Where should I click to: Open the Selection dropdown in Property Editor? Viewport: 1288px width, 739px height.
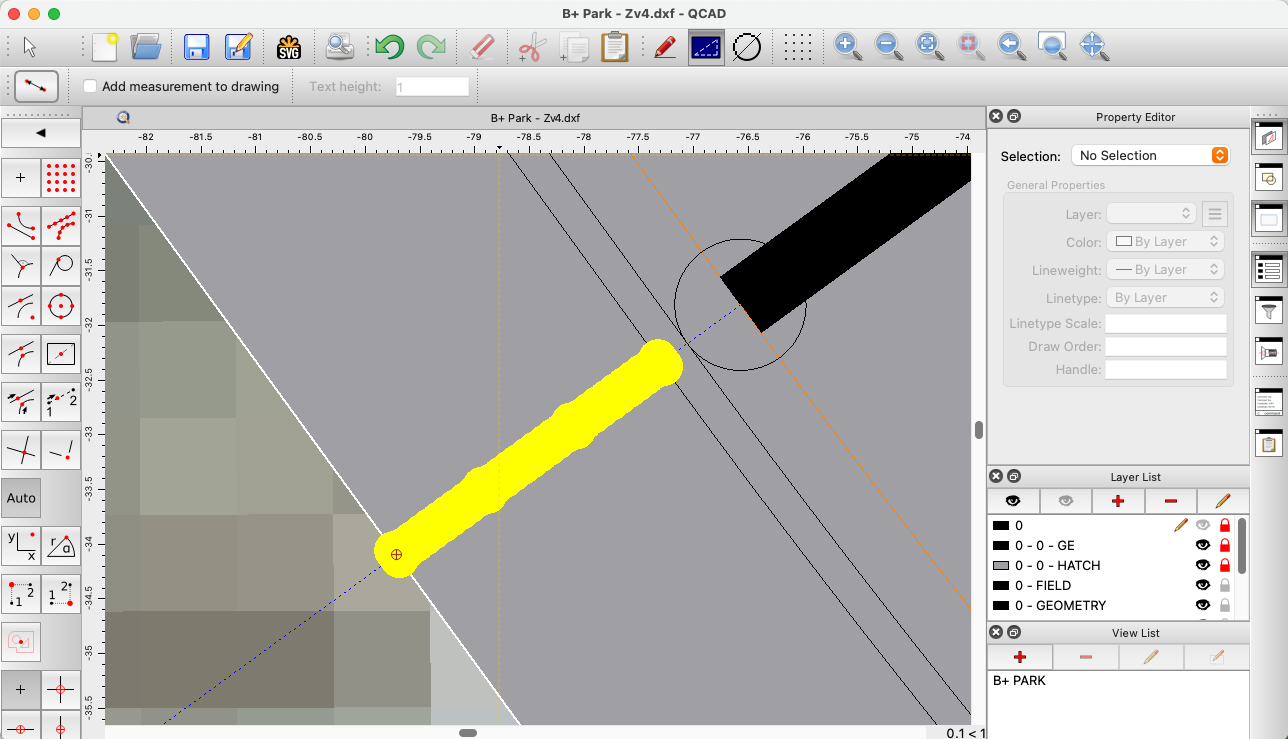tap(1150, 155)
